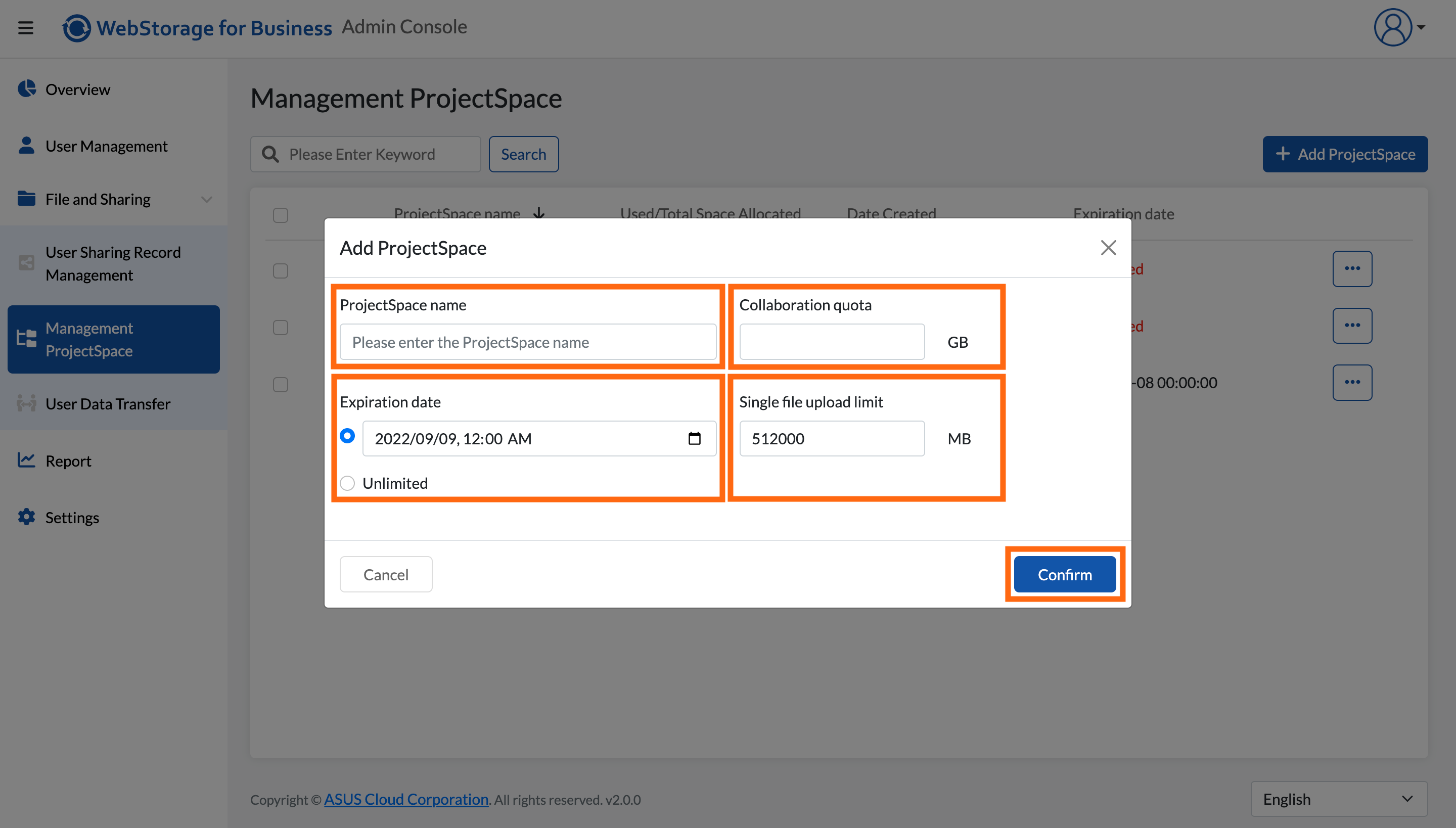Open the user account avatar menu

click(x=1393, y=27)
